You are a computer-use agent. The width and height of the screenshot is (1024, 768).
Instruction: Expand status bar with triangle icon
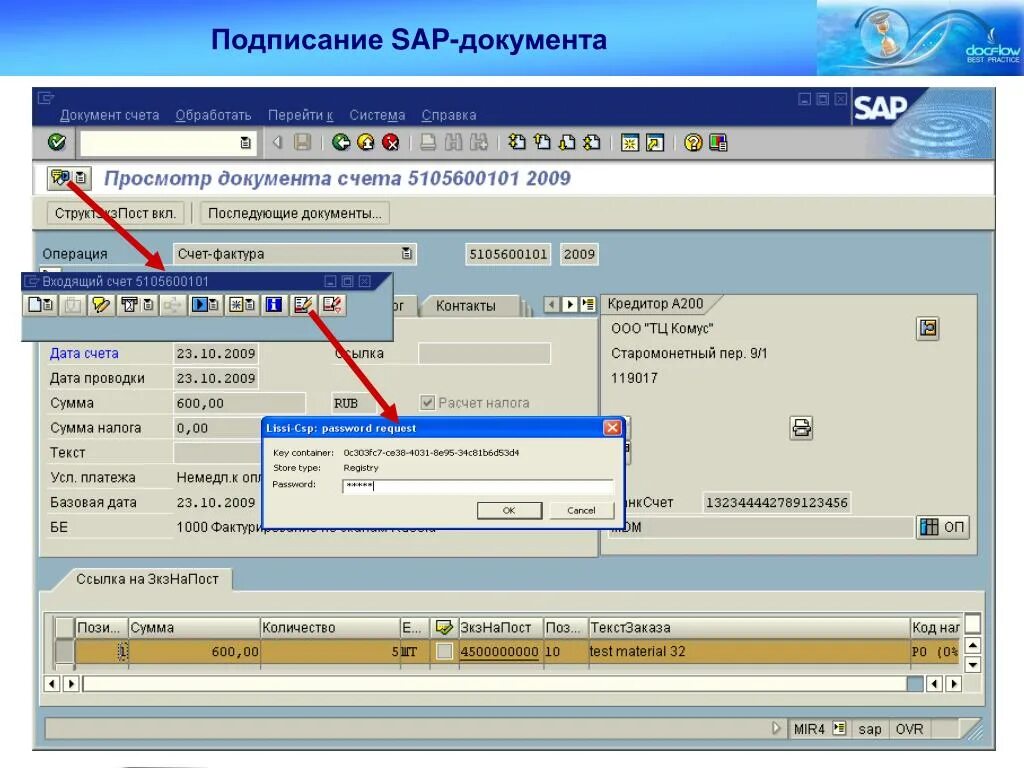coord(775,728)
